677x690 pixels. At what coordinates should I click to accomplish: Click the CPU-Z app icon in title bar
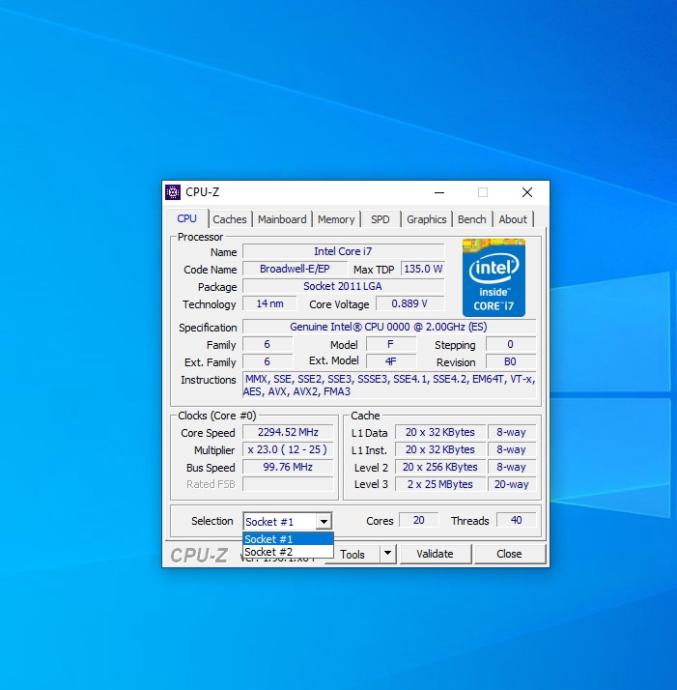click(173, 192)
